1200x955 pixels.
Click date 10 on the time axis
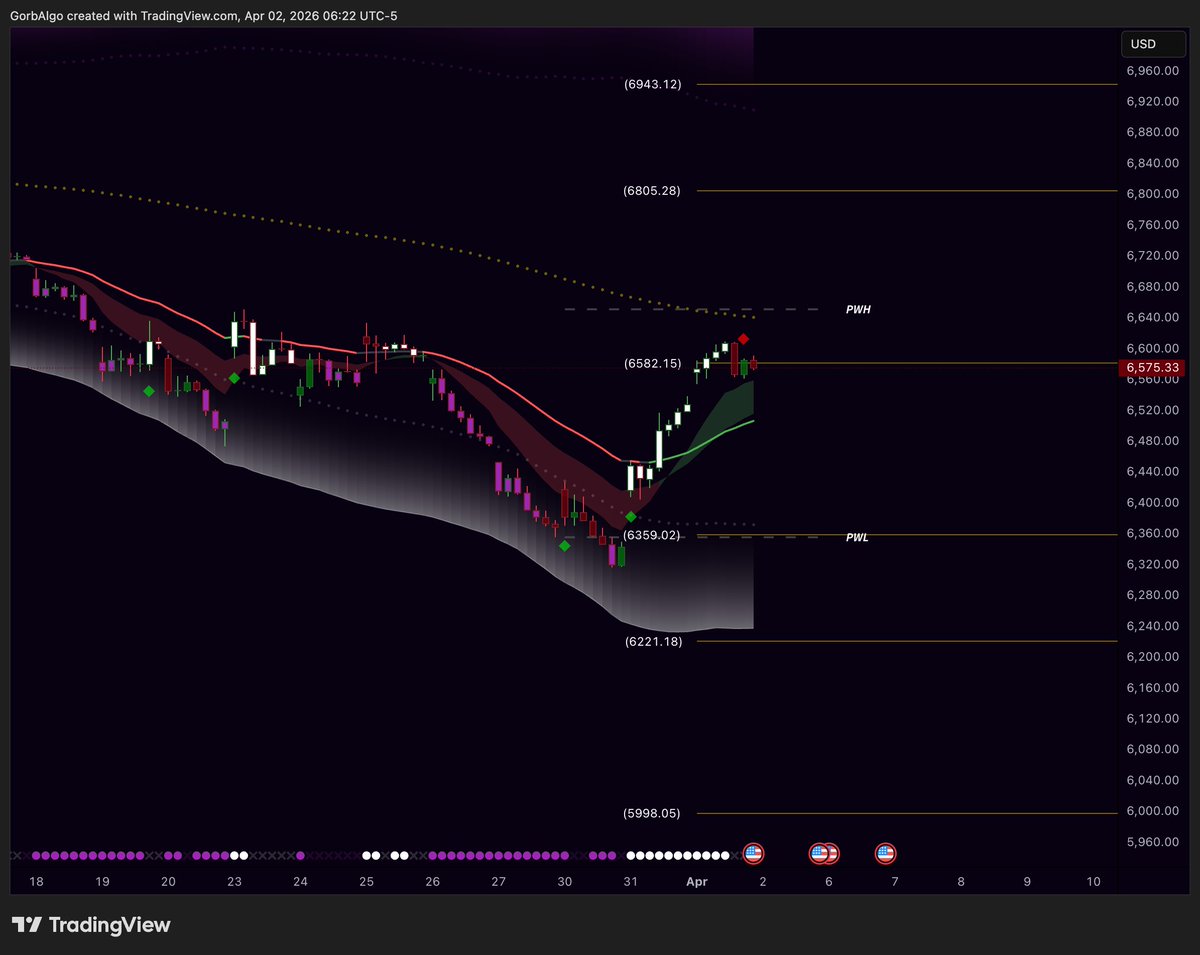click(x=1093, y=882)
